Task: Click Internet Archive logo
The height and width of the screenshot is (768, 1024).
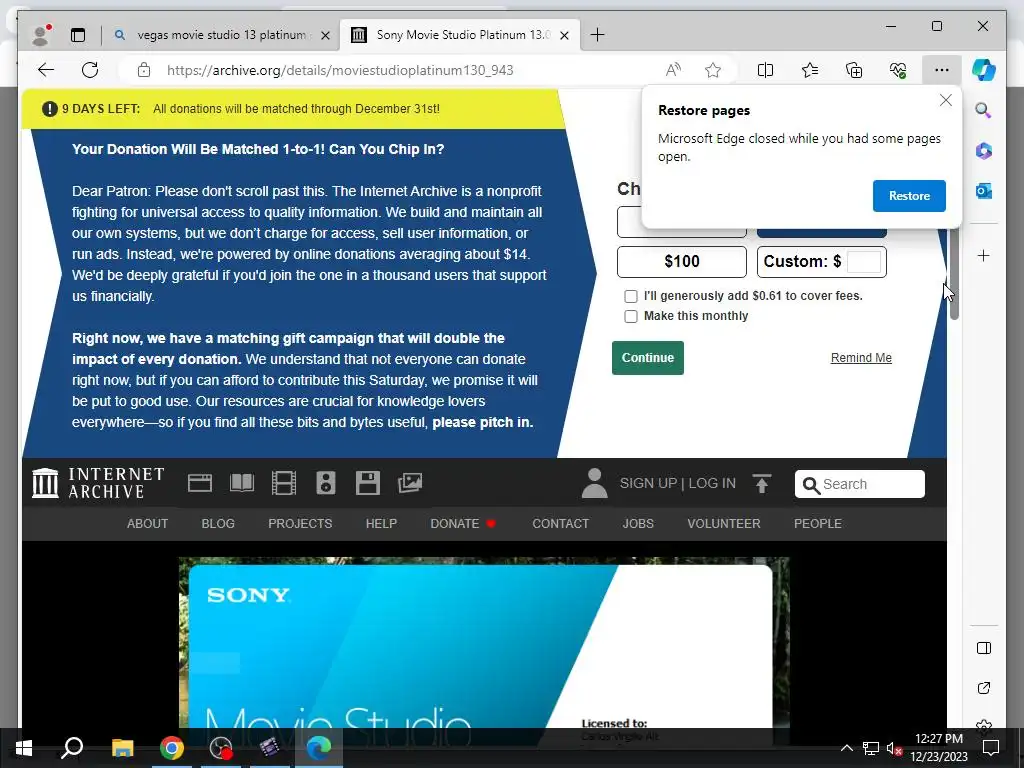Action: (98, 483)
